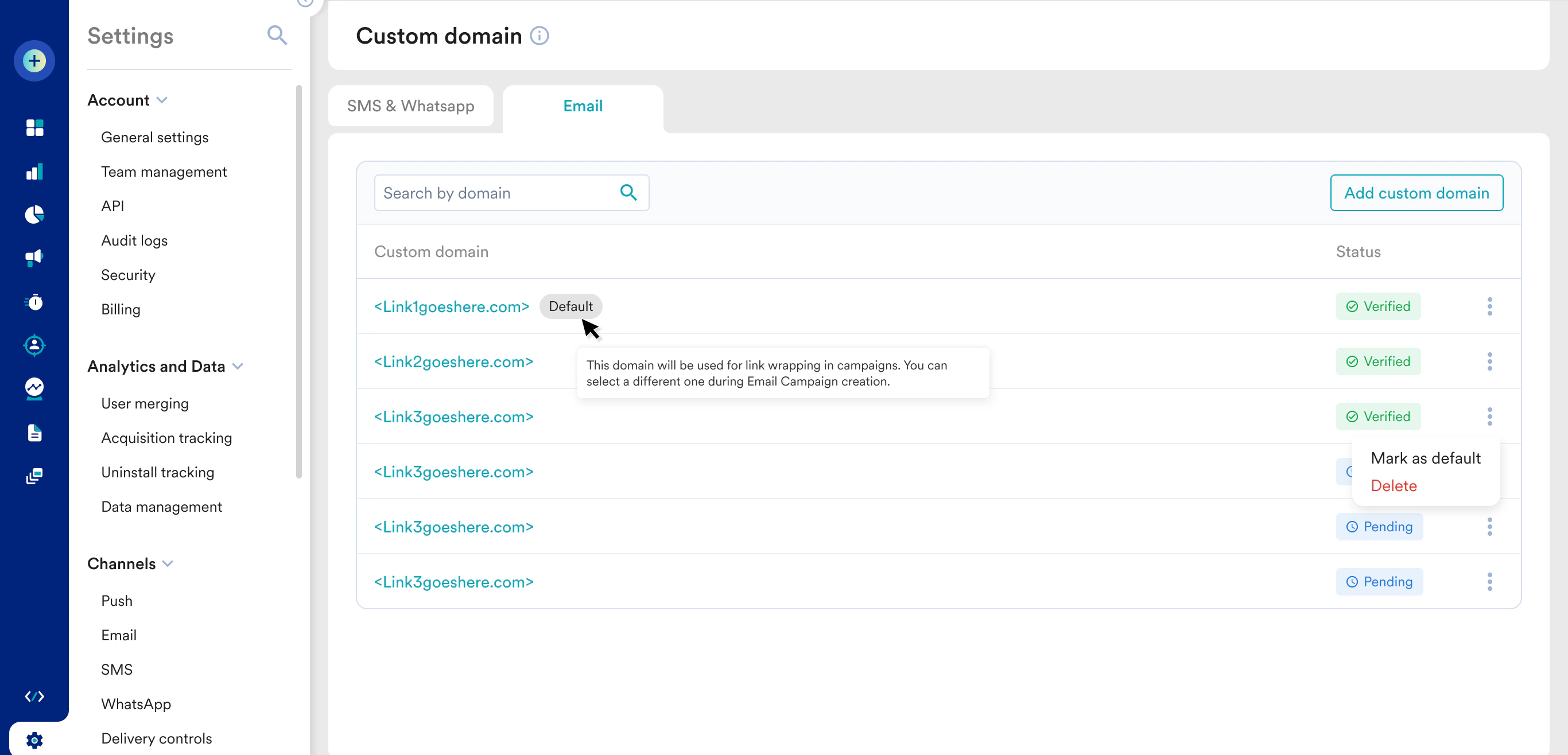Click the Add custom domain button
The height and width of the screenshot is (755, 1568).
1416,193
